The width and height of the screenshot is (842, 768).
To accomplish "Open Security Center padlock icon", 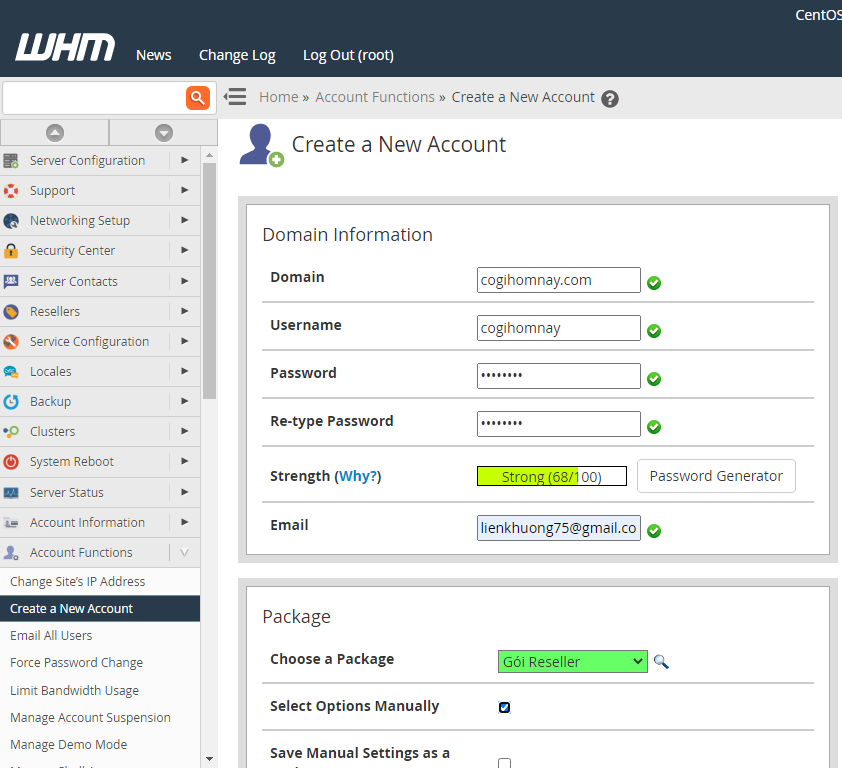I will pyautogui.click(x=11, y=251).
